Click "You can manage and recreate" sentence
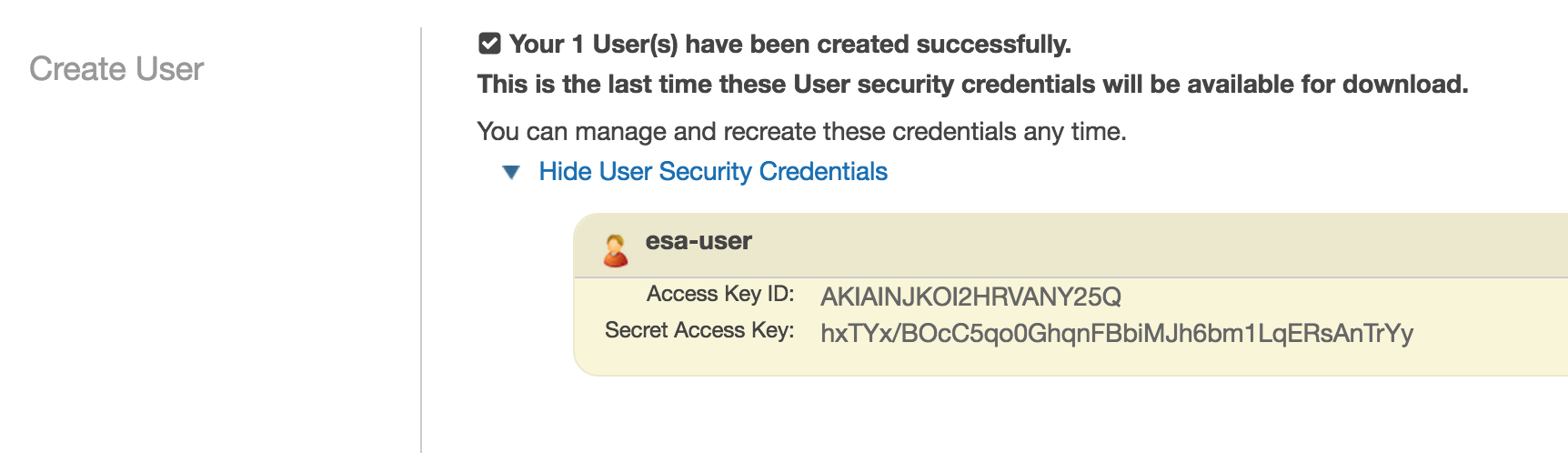Screen dimensions: 1568x453 (801, 131)
